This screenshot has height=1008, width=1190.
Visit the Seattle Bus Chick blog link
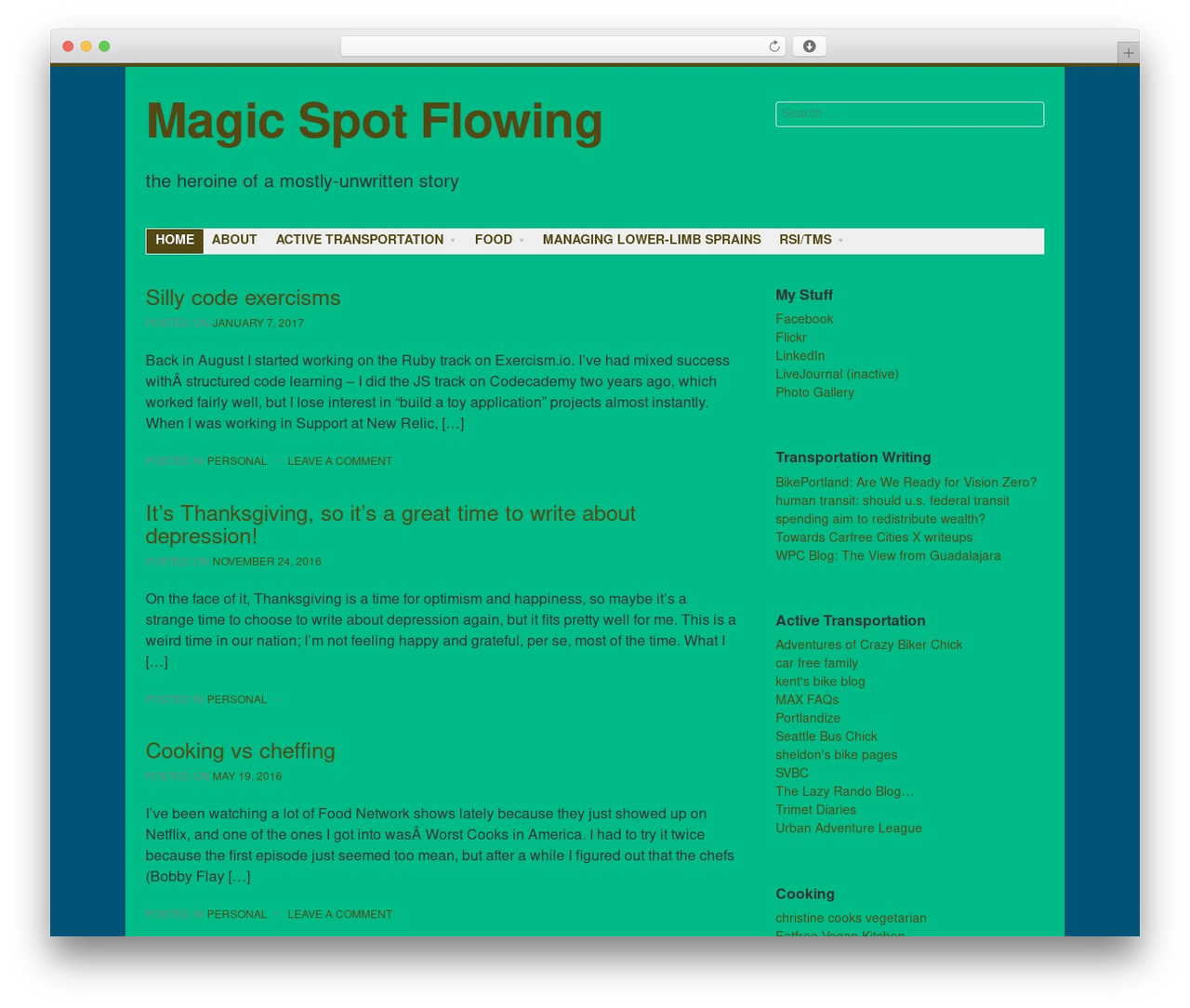coord(826,736)
